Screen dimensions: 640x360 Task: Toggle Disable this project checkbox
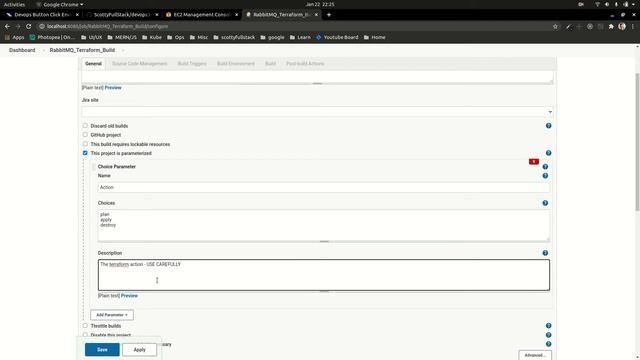(85, 335)
